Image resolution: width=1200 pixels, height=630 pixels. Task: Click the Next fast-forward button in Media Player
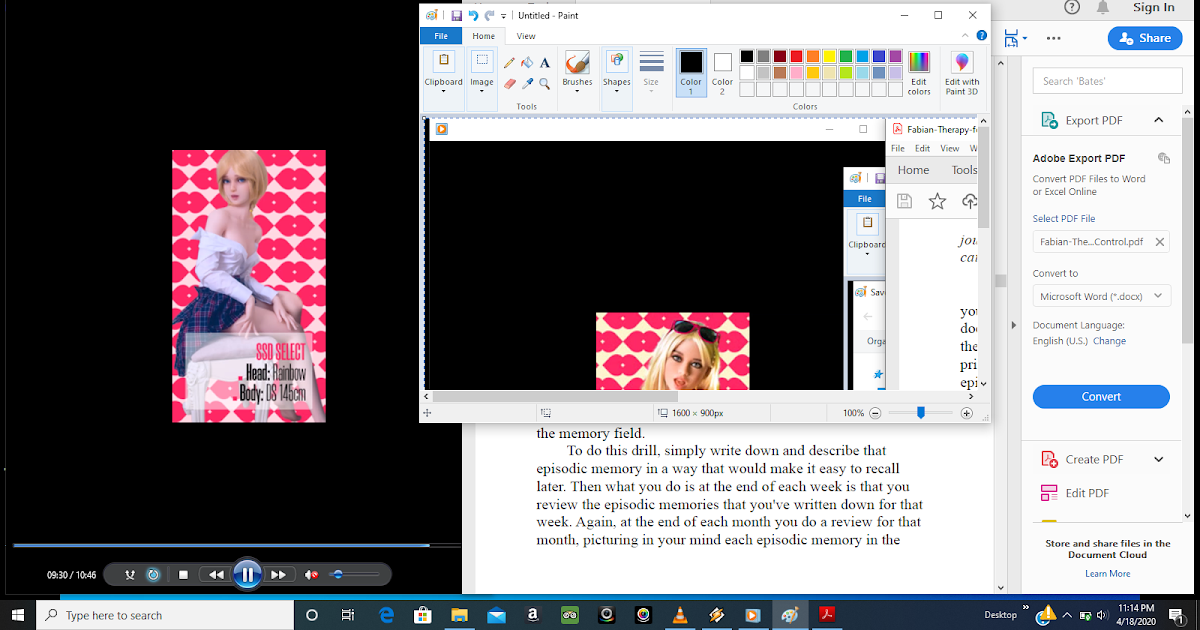coord(279,575)
